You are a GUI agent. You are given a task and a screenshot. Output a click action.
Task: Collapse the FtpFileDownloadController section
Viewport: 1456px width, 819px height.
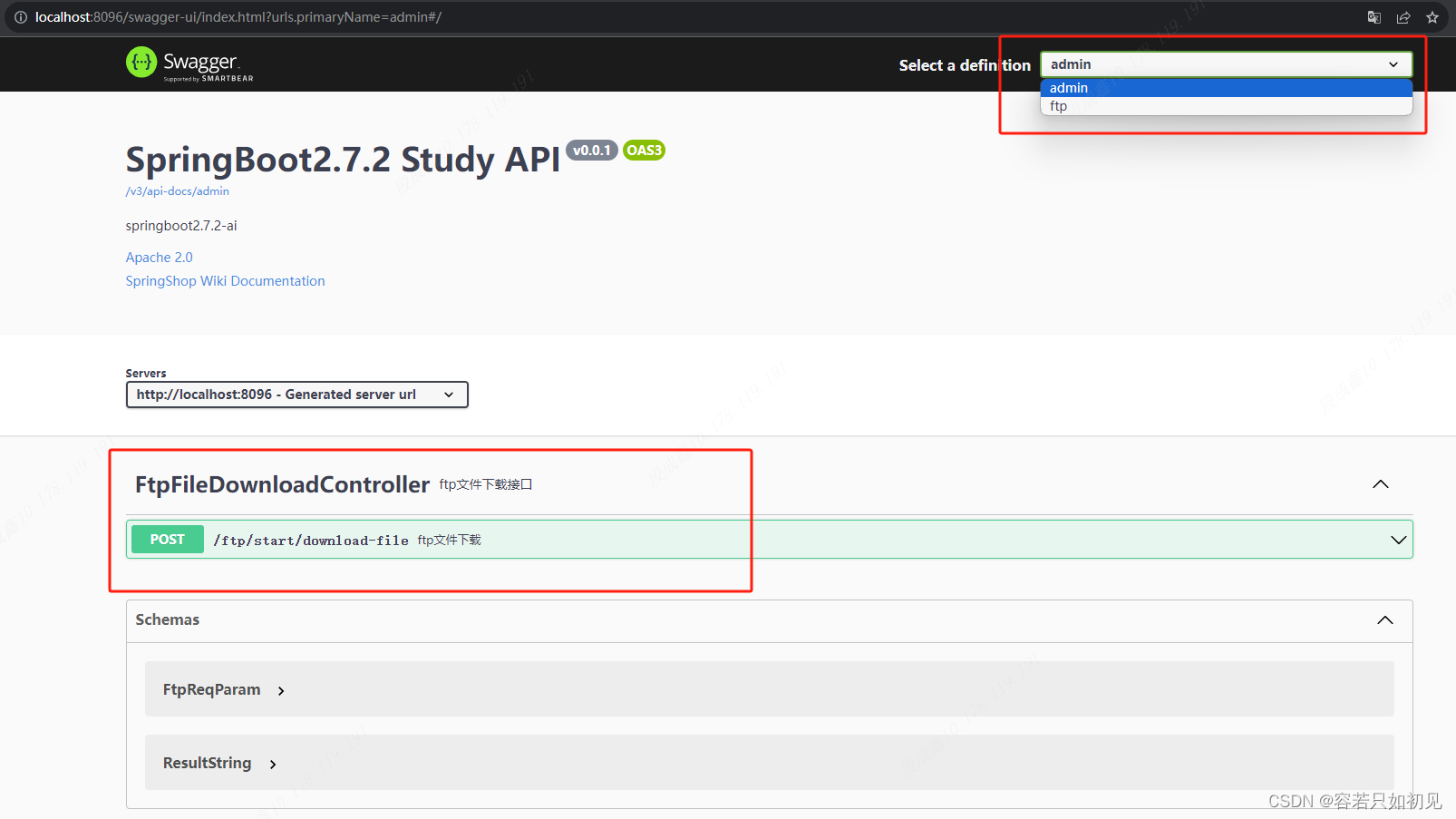click(1380, 483)
